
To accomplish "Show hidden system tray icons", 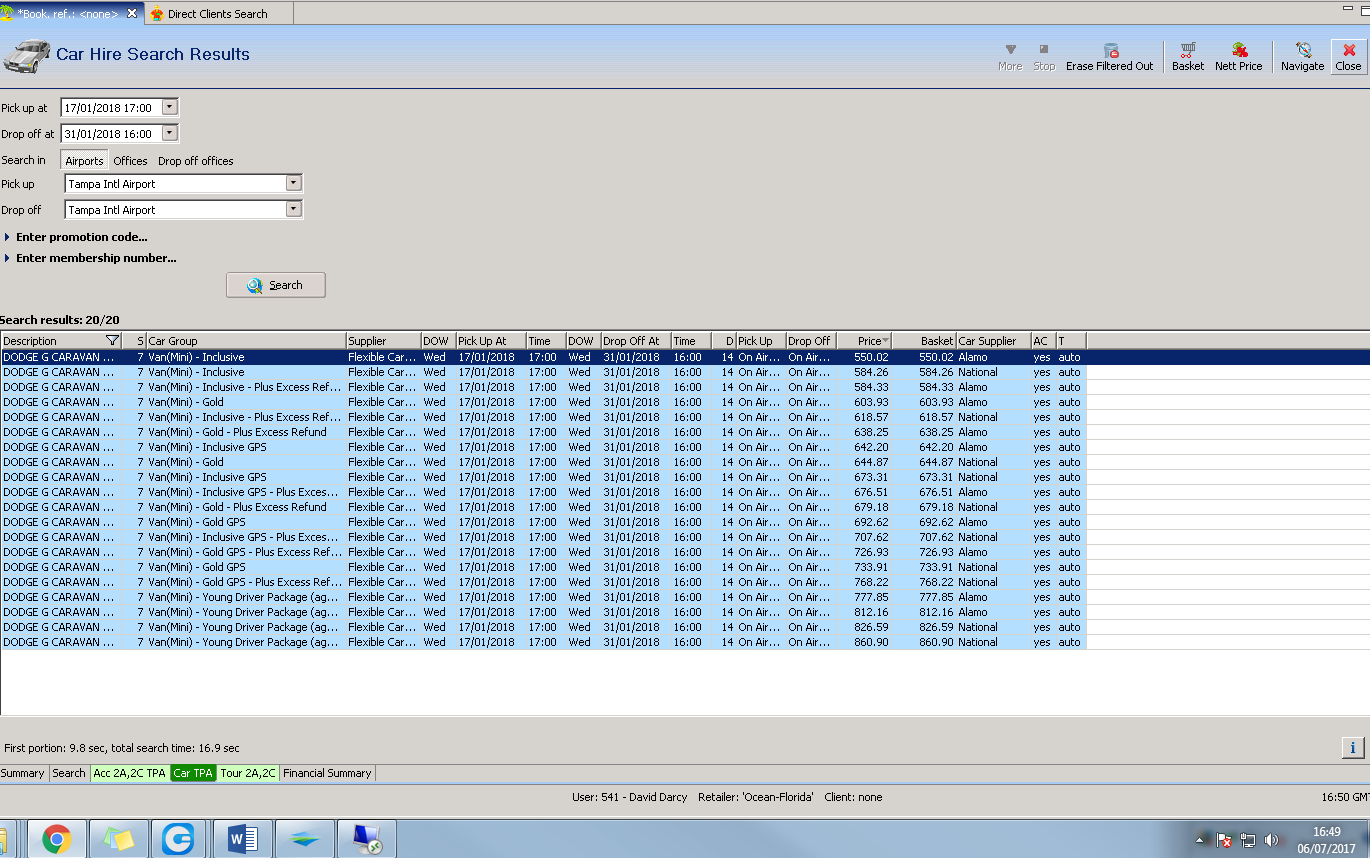I will click(x=1202, y=840).
